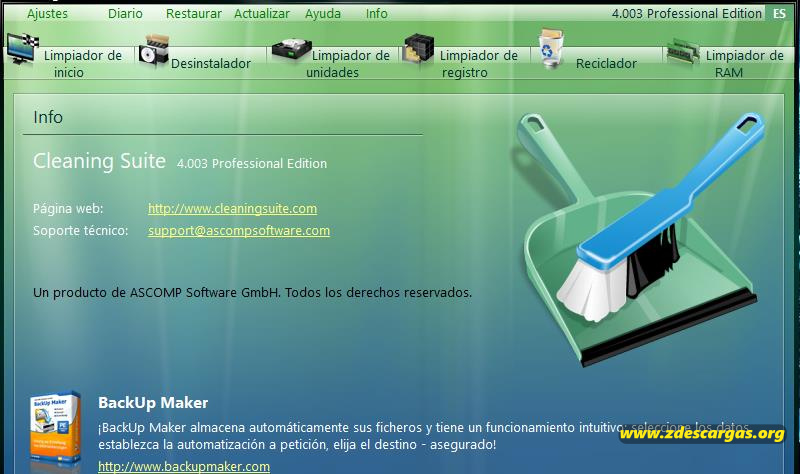Click the Limpiador de RAM memory chip icon
Screen dimensions: 800x474
683,51
